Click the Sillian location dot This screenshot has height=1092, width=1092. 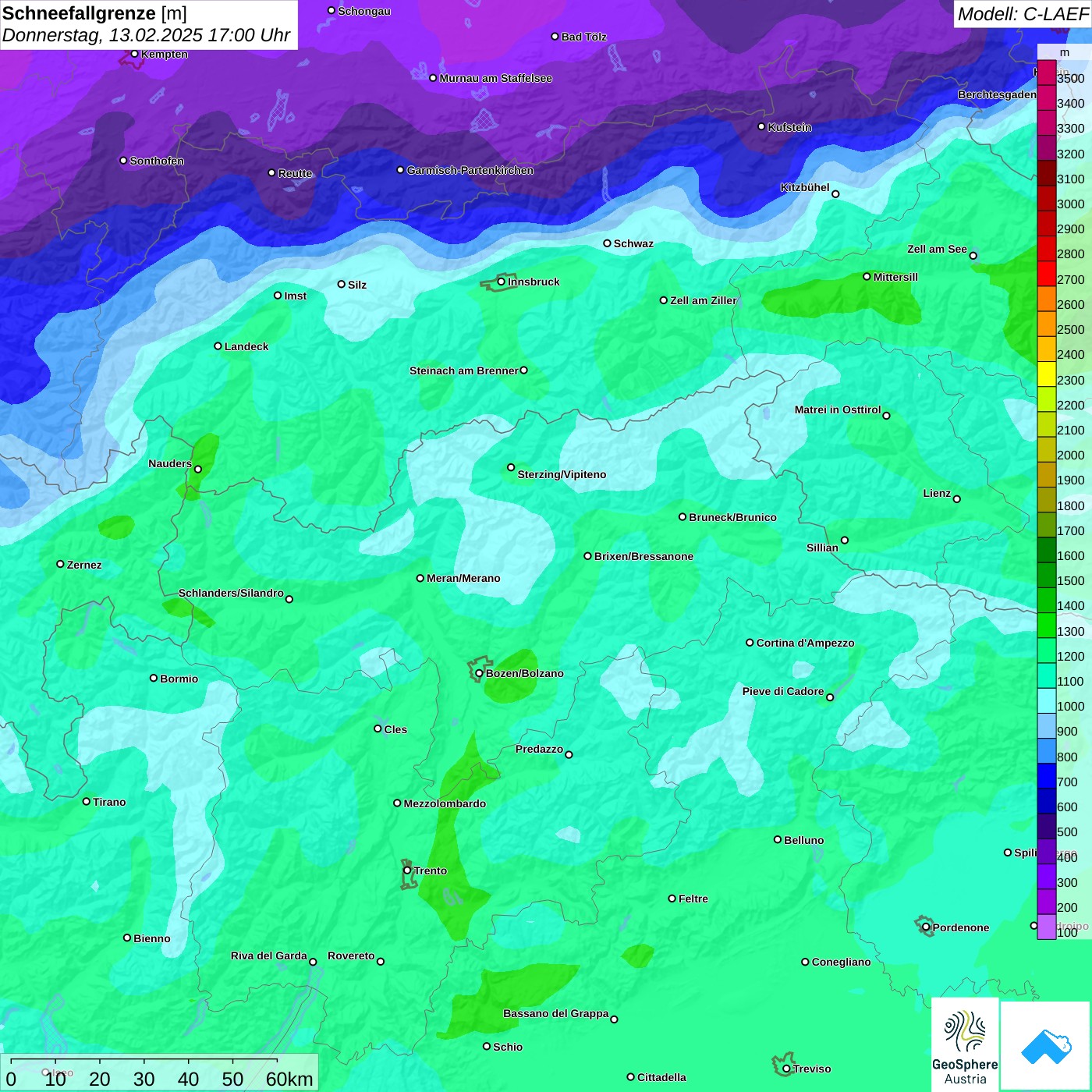pyautogui.click(x=845, y=540)
